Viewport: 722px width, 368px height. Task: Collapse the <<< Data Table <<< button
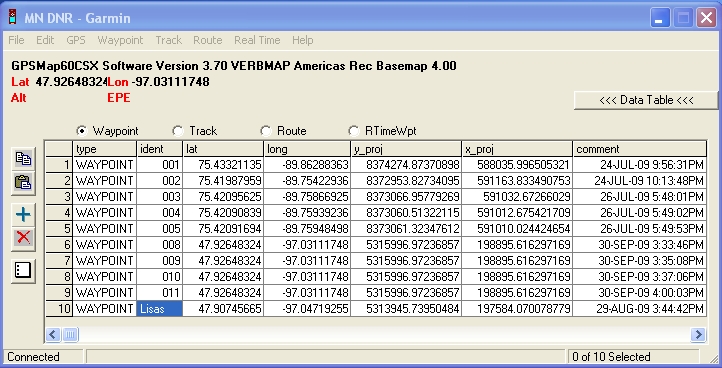(646, 100)
